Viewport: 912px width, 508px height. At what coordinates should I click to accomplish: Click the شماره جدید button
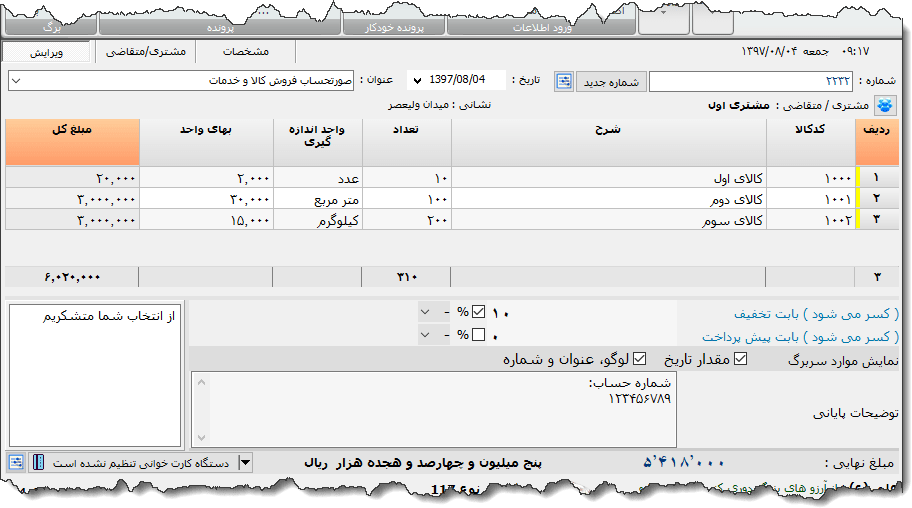(611, 81)
